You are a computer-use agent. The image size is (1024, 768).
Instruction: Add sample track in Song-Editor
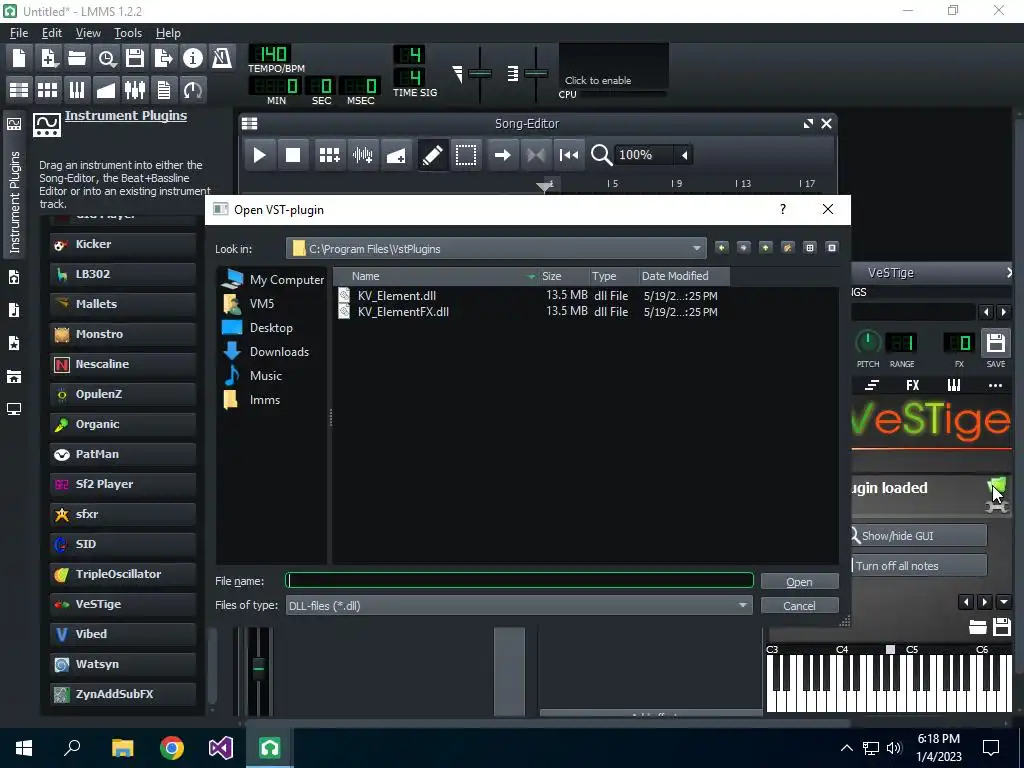pos(362,155)
